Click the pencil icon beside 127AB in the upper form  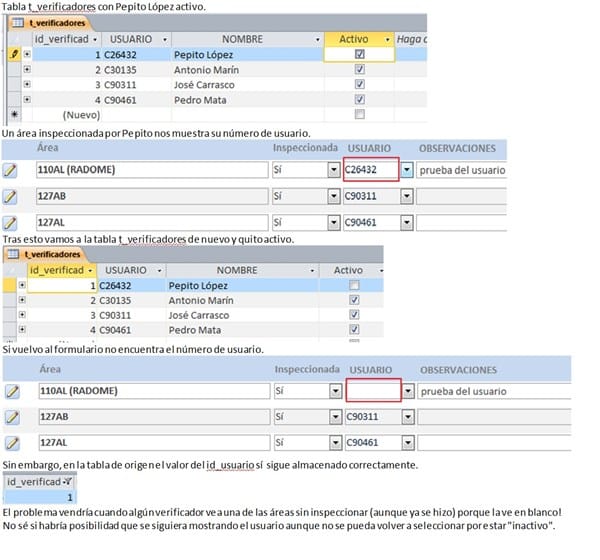tap(10, 196)
